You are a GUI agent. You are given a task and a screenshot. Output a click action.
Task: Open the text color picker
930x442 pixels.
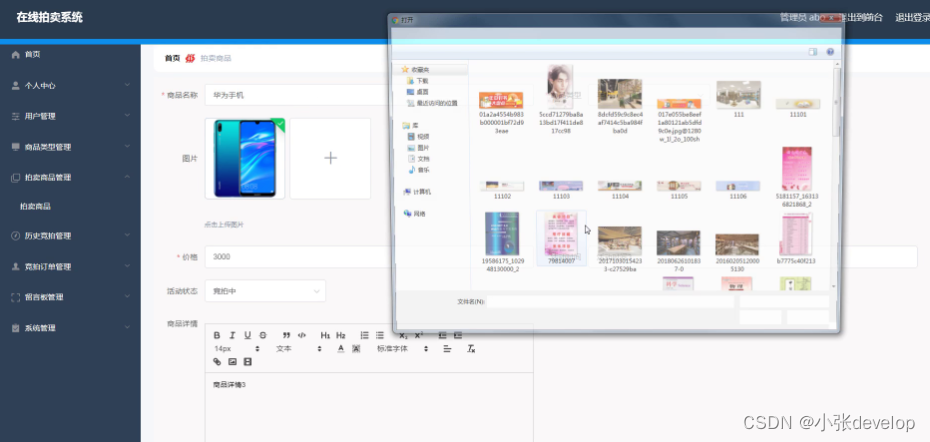(x=341, y=349)
